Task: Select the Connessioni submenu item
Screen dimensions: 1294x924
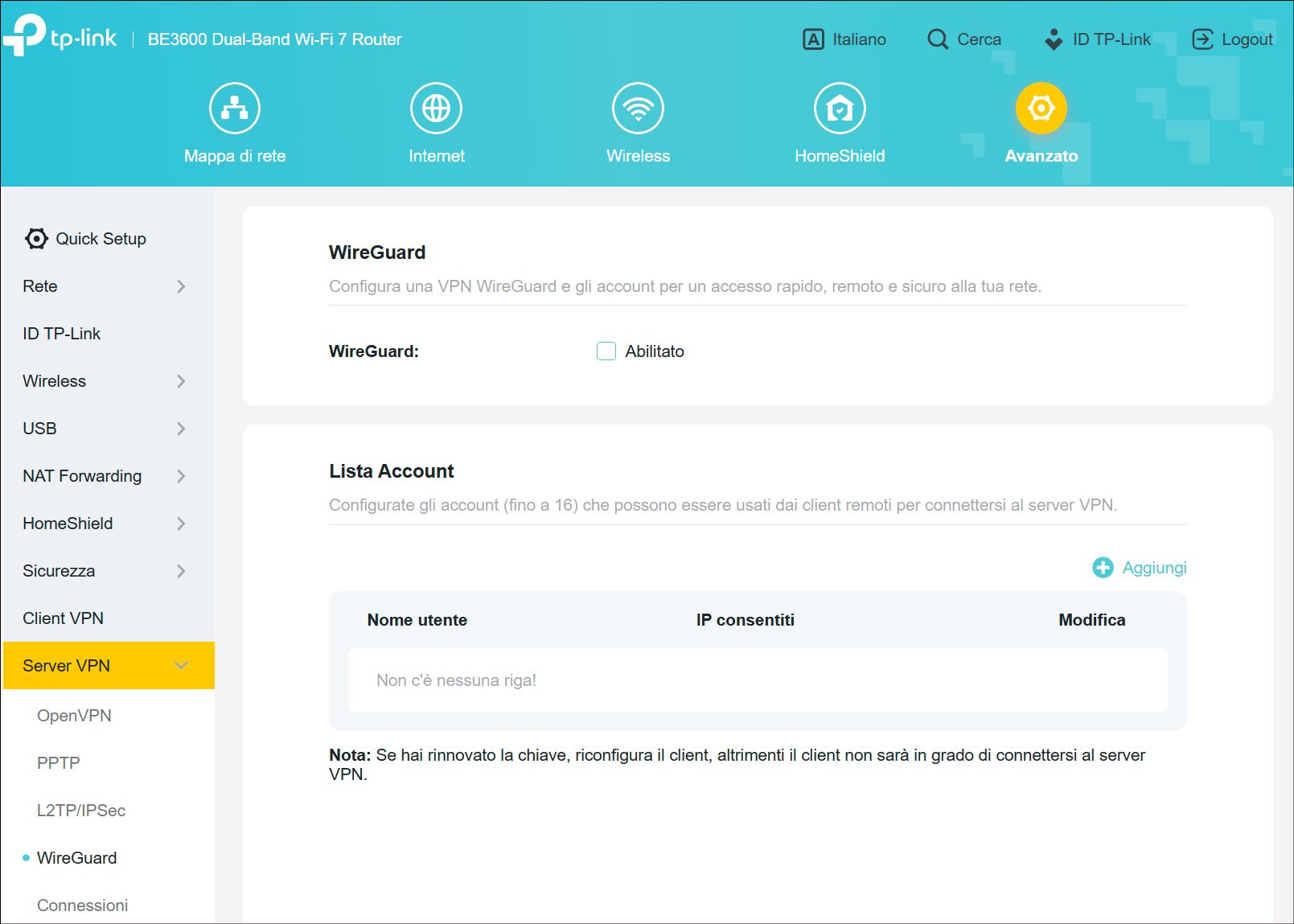Action: pyautogui.click(x=82, y=906)
